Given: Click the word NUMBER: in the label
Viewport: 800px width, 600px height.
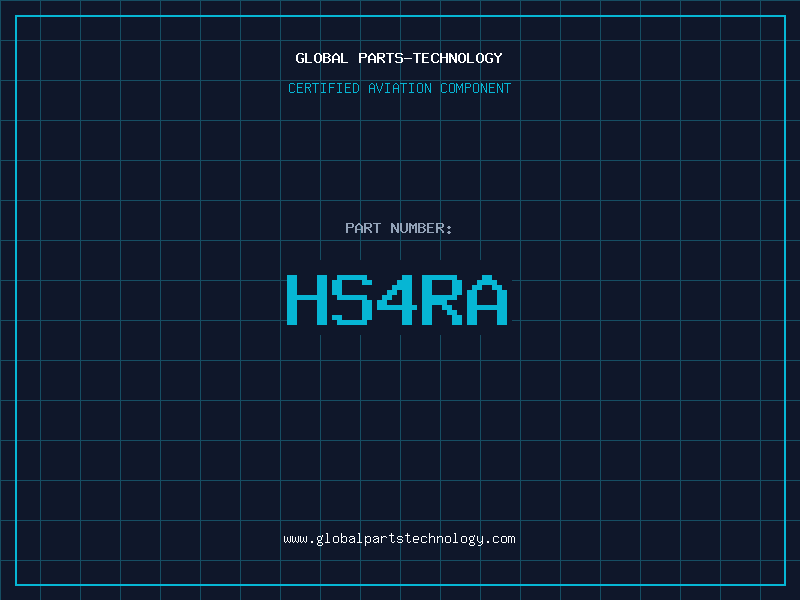Looking at the screenshot, I should tap(421, 228).
